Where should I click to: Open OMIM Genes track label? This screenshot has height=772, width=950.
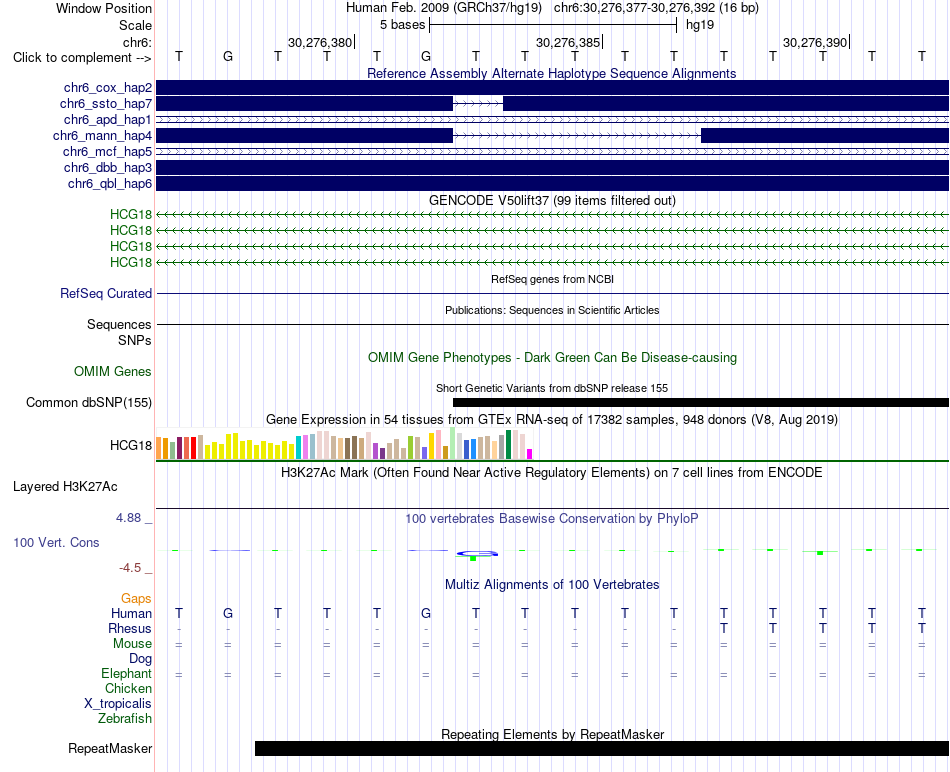pyautogui.click(x=113, y=371)
